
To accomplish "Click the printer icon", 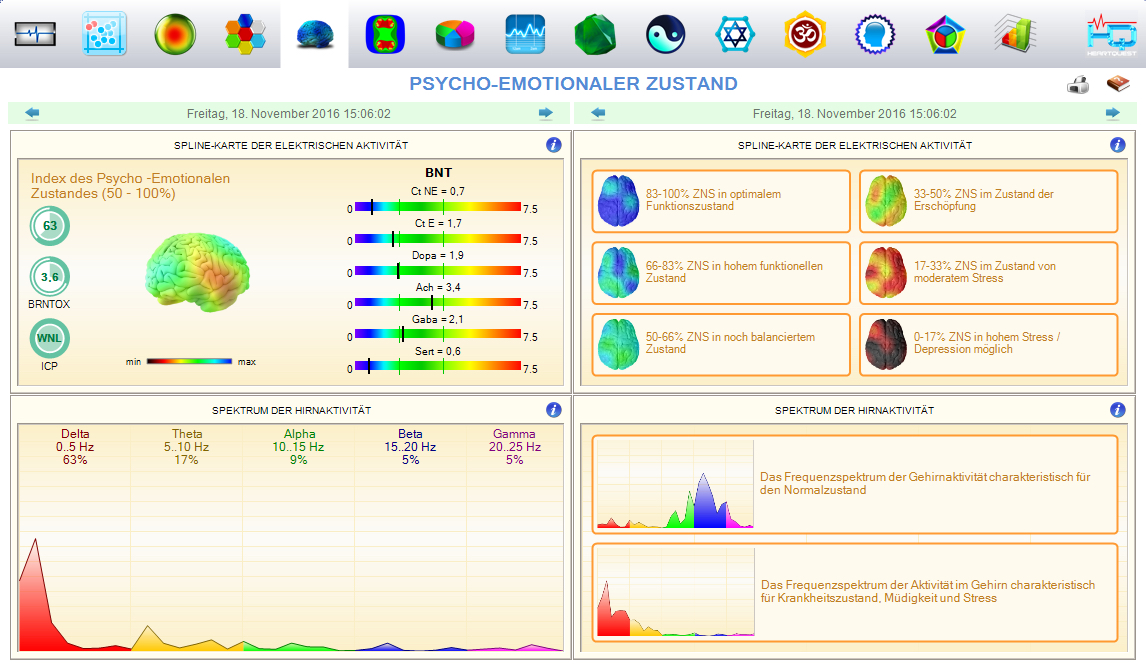I will [1078, 85].
